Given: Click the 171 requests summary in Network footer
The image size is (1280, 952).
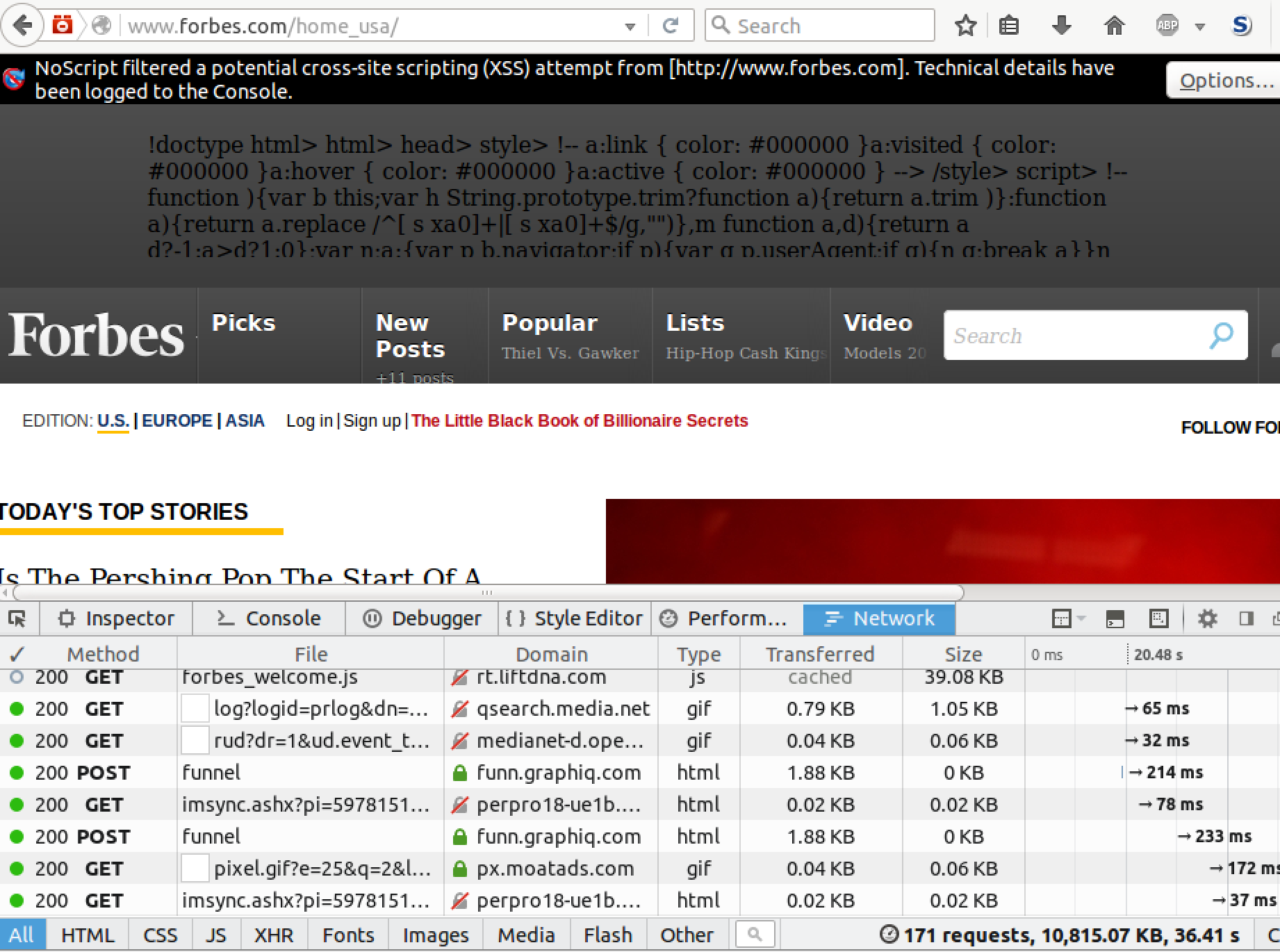Looking at the screenshot, I should tap(1061, 935).
